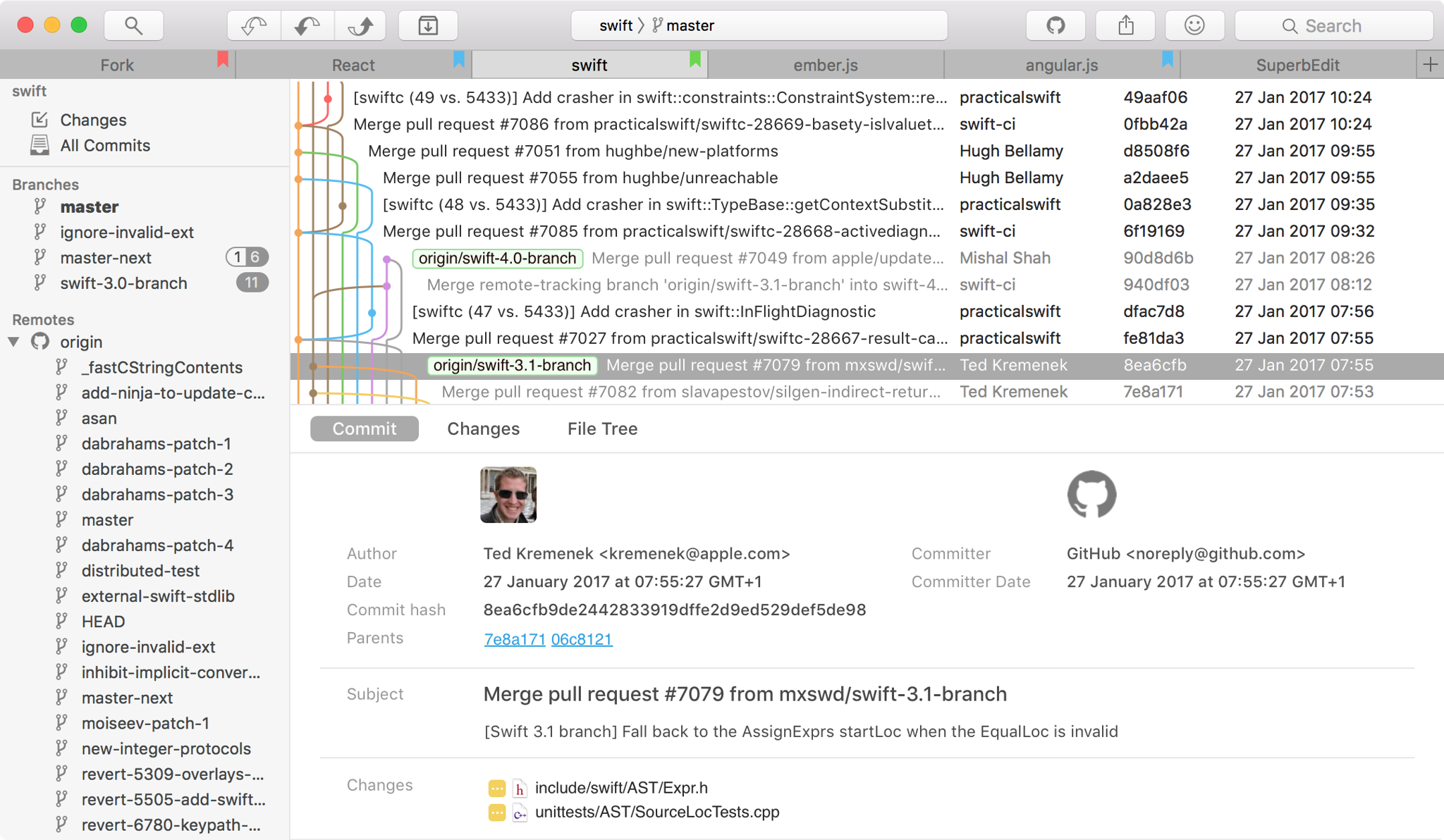The width and height of the screenshot is (1444, 840).
Task: Open the File Tree detail tab
Action: tap(602, 428)
